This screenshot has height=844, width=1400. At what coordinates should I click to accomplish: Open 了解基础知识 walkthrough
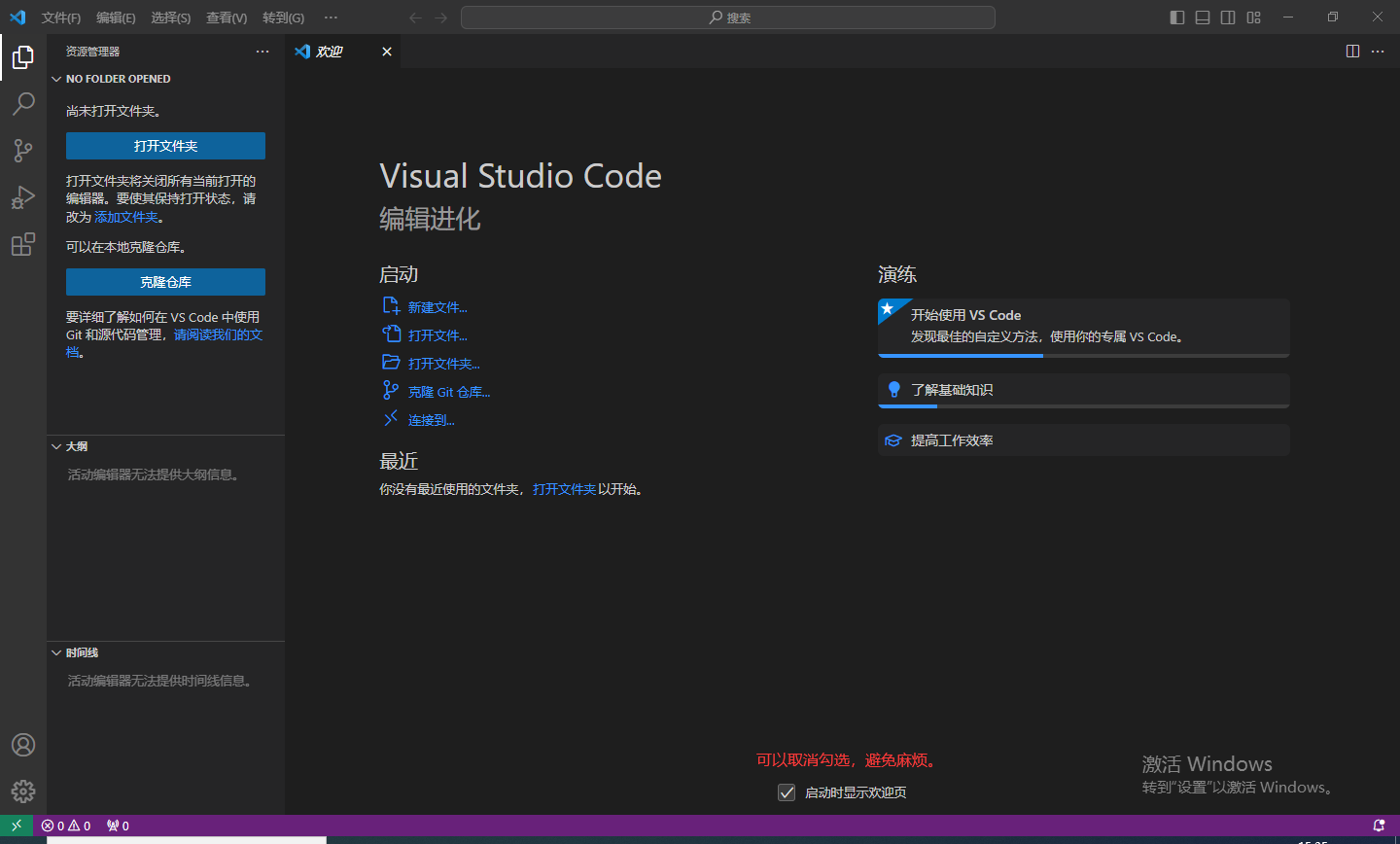tap(1083, 389)
